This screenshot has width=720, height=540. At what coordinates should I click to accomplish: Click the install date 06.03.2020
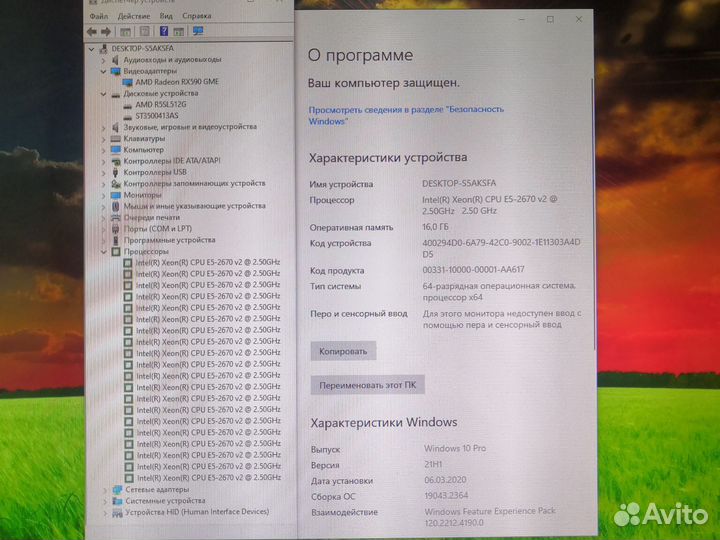[x=445, y=480]
